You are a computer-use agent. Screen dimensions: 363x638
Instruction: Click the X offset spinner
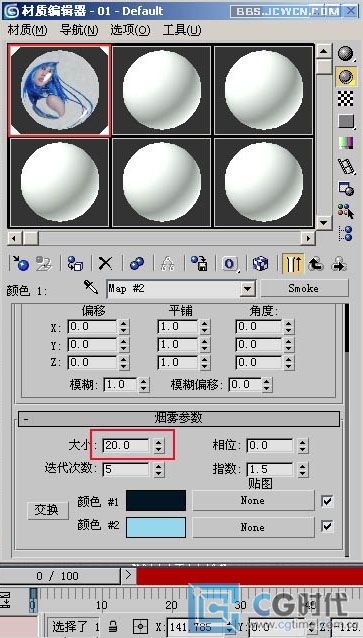124,327
